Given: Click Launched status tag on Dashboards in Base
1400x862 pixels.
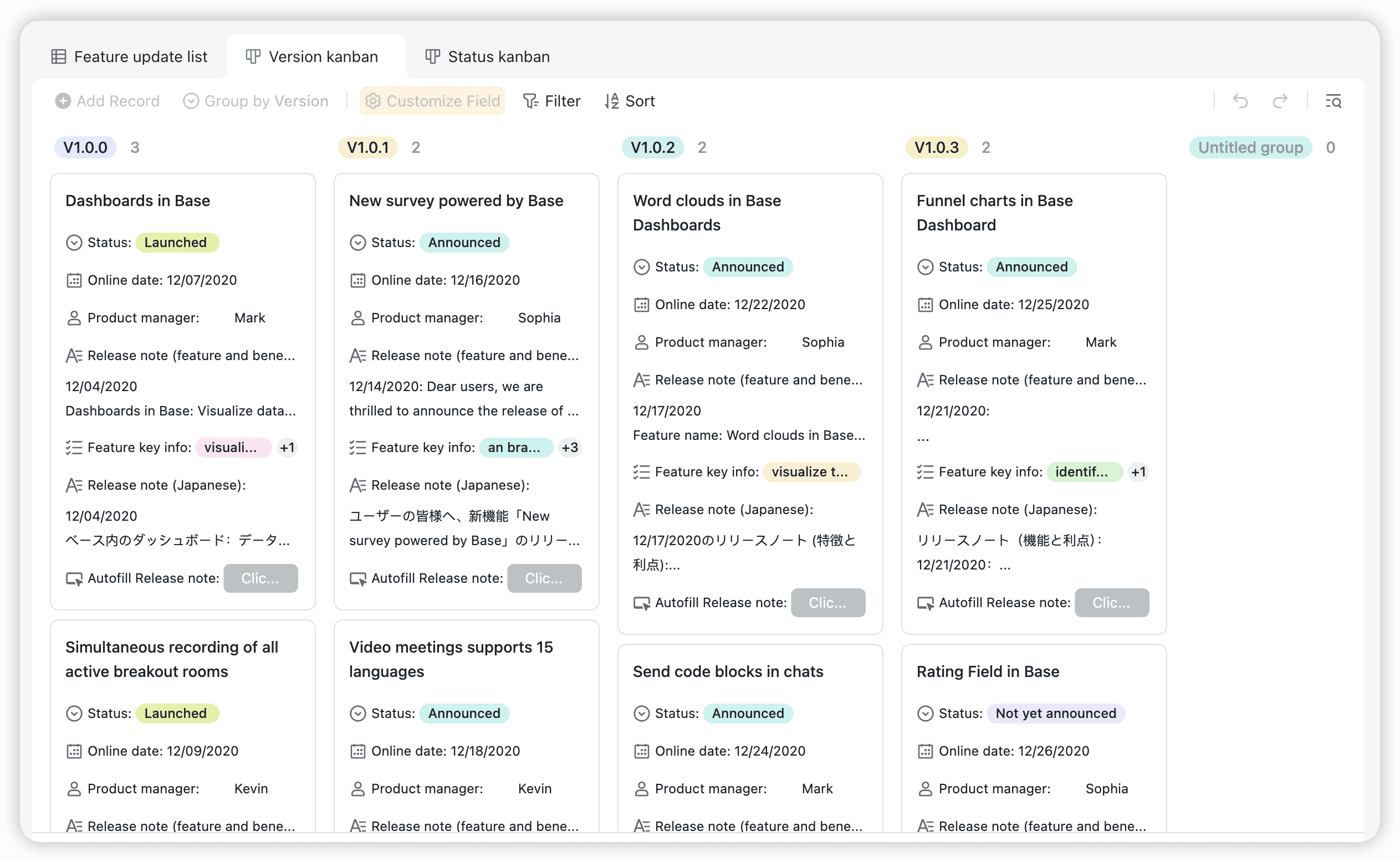Looking at the screenshot, I should pyautogui.click(x=176, y=242).
